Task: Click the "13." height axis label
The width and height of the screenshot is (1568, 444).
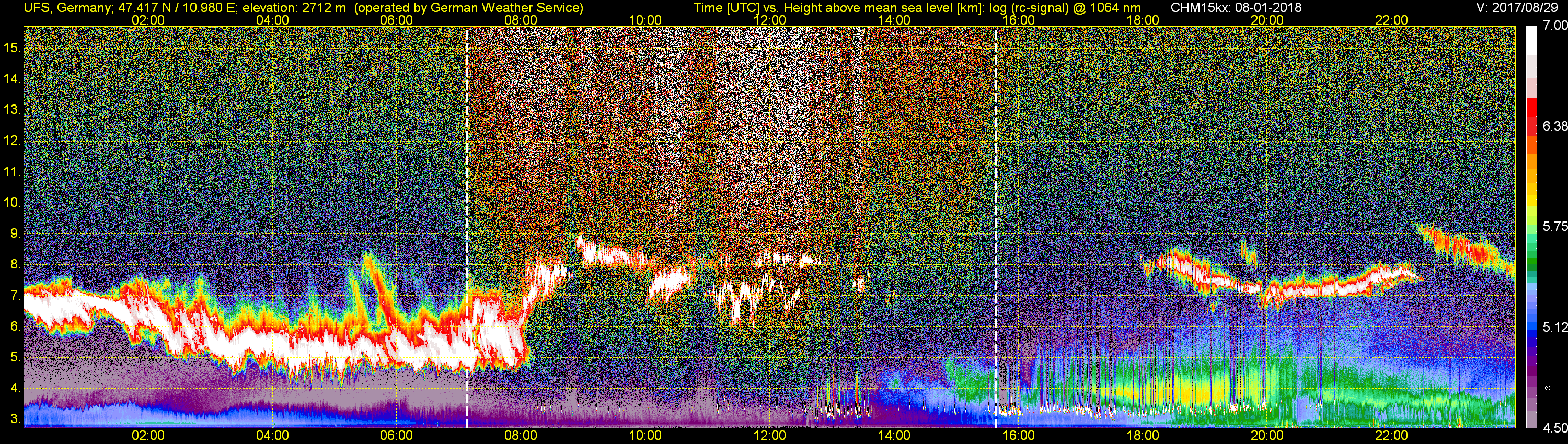Action: [x=12, y=110]
